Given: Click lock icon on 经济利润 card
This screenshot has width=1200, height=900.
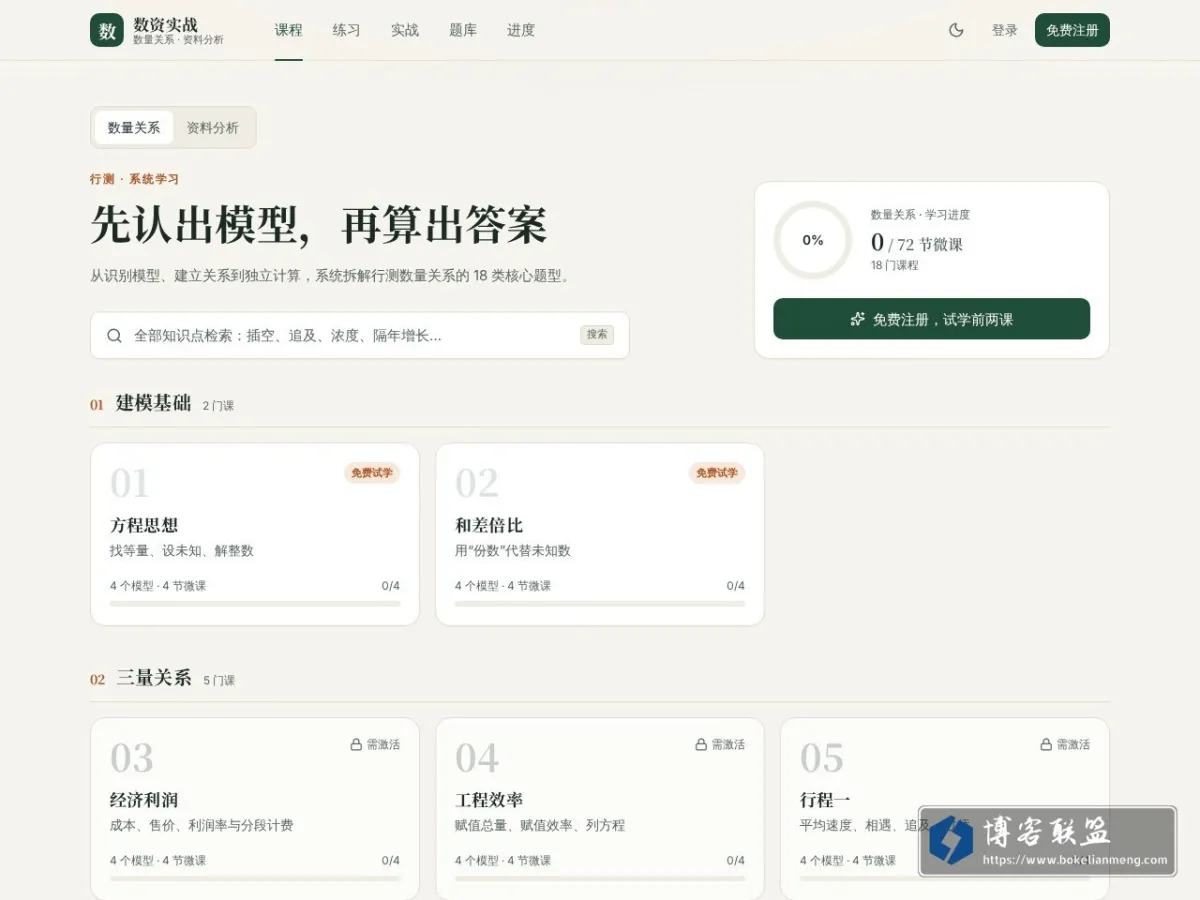Looking at the screenshot, I should point(356,745).
